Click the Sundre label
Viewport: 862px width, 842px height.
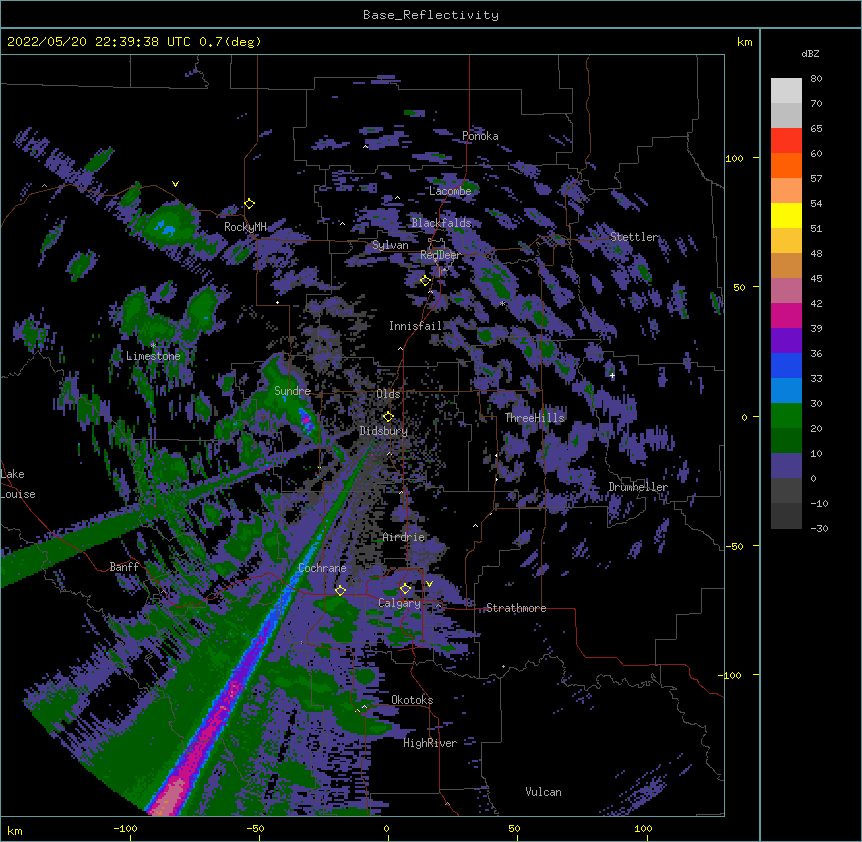(292, 391)
